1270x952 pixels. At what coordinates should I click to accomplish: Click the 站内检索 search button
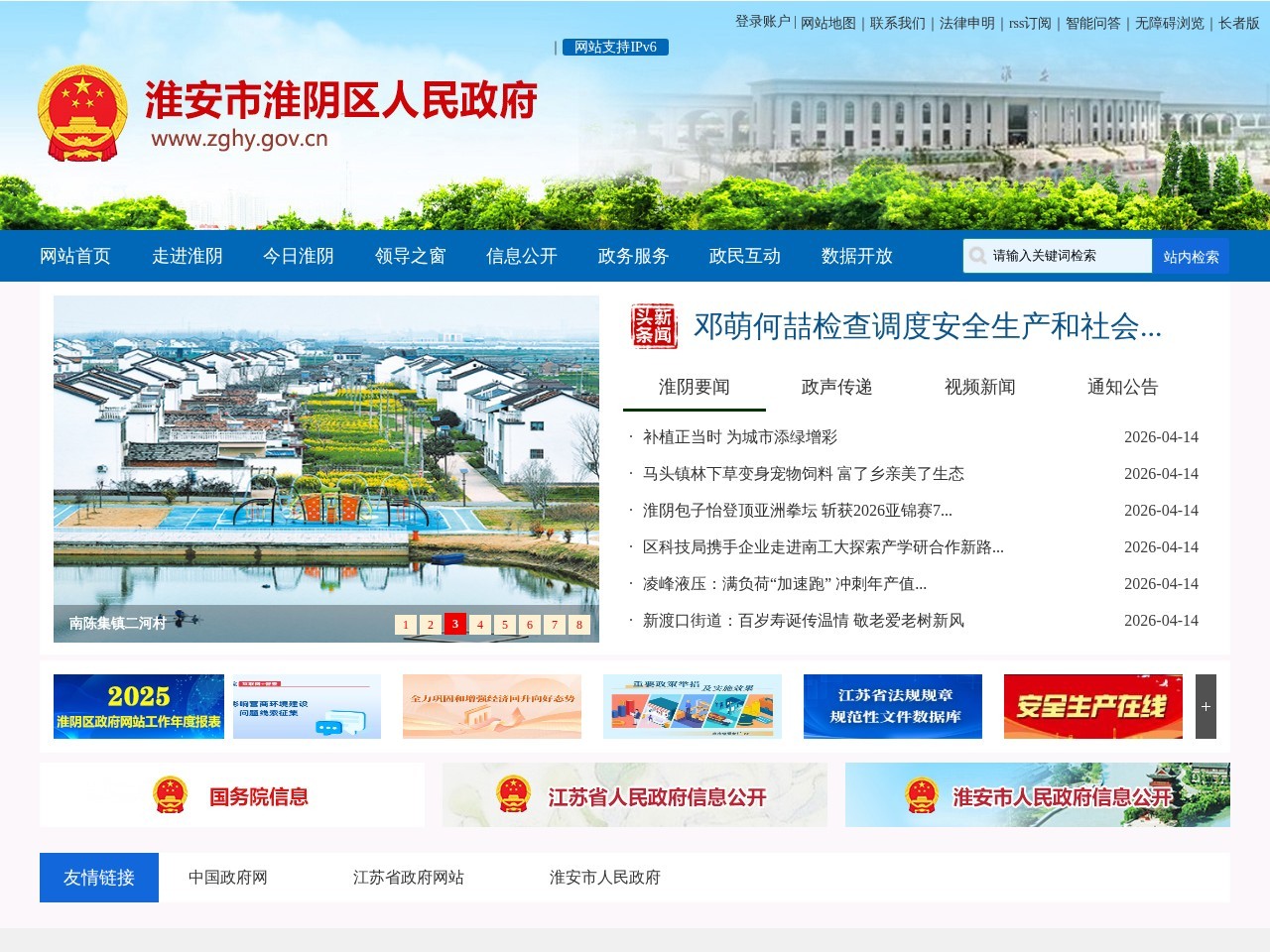[1191, 256]
